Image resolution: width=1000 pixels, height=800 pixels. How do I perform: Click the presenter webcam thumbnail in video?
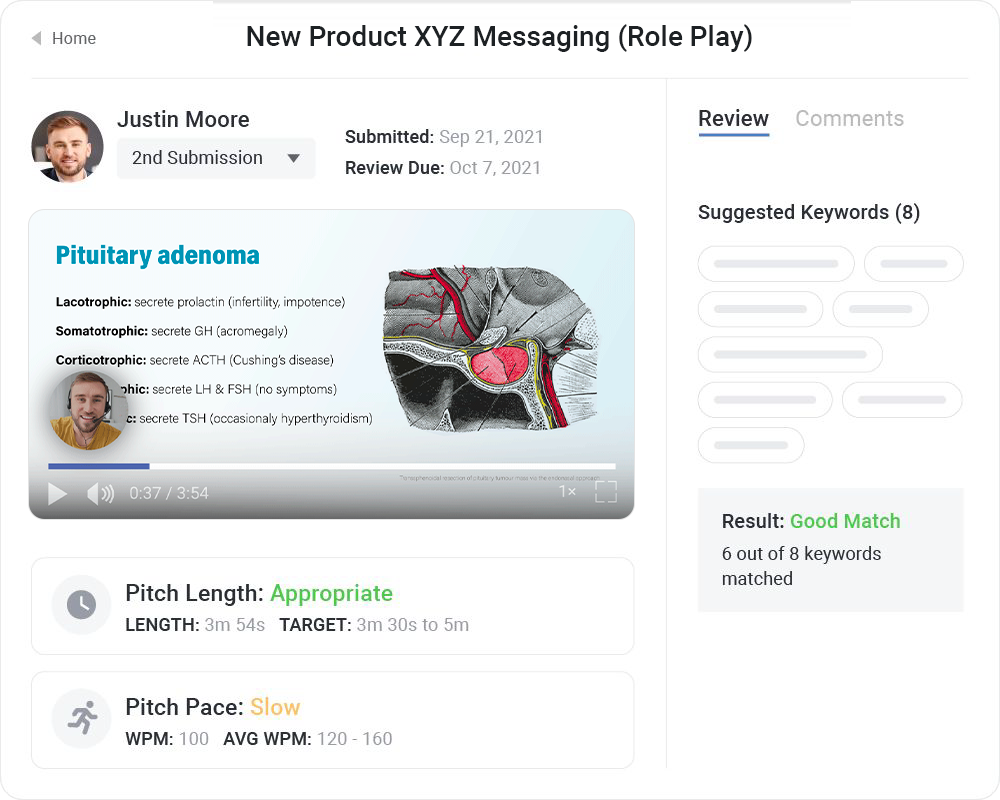(88, 410)
